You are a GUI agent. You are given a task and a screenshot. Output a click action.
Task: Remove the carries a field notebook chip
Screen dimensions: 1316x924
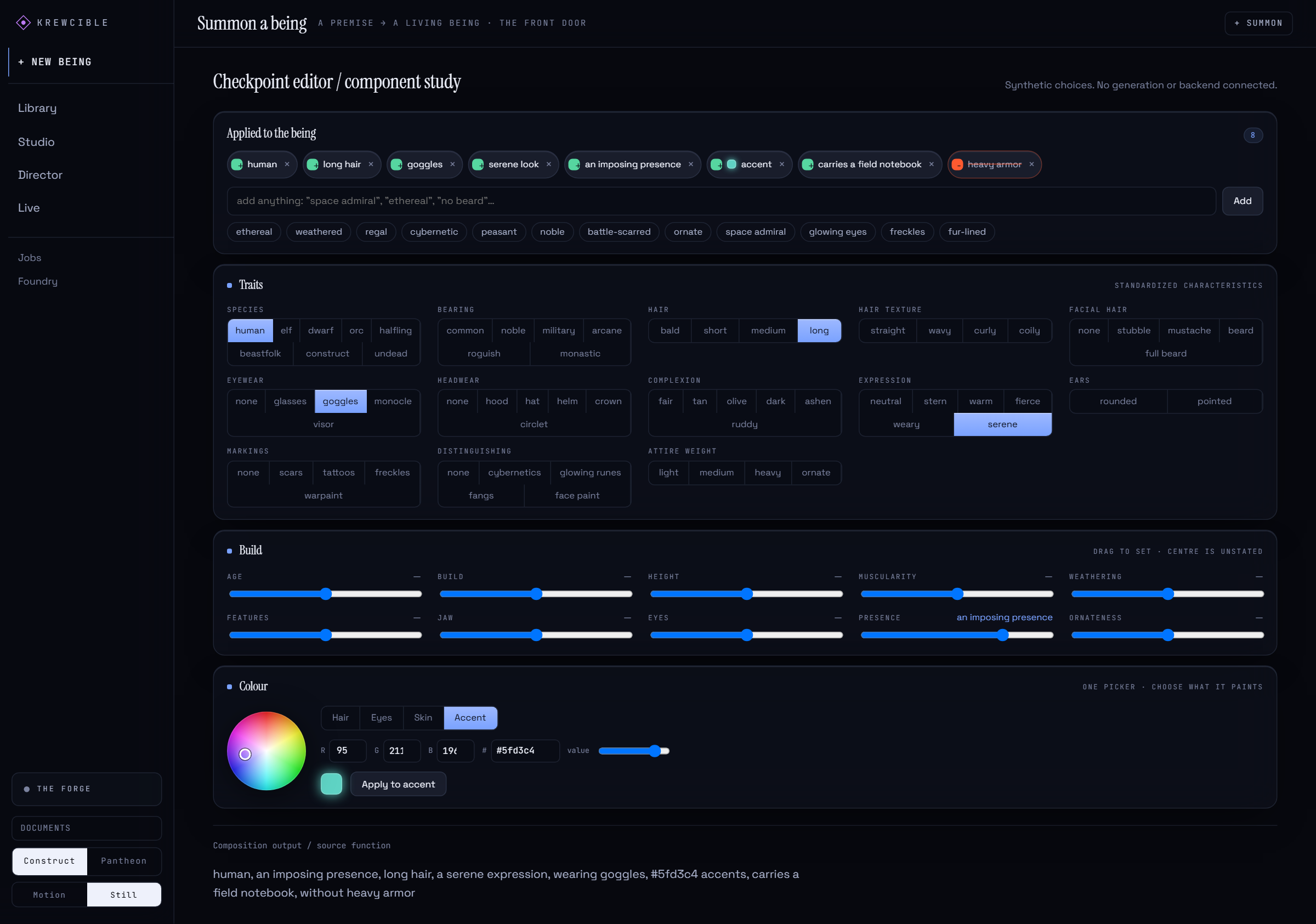point(932,165)
